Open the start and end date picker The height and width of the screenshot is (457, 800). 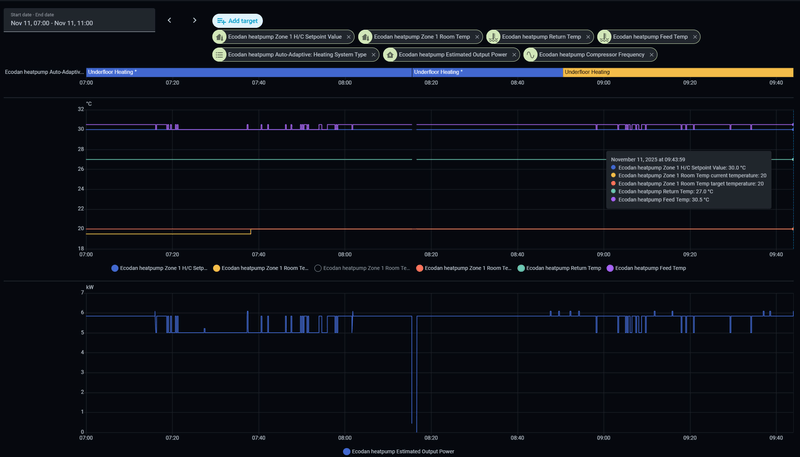[79, 20]
